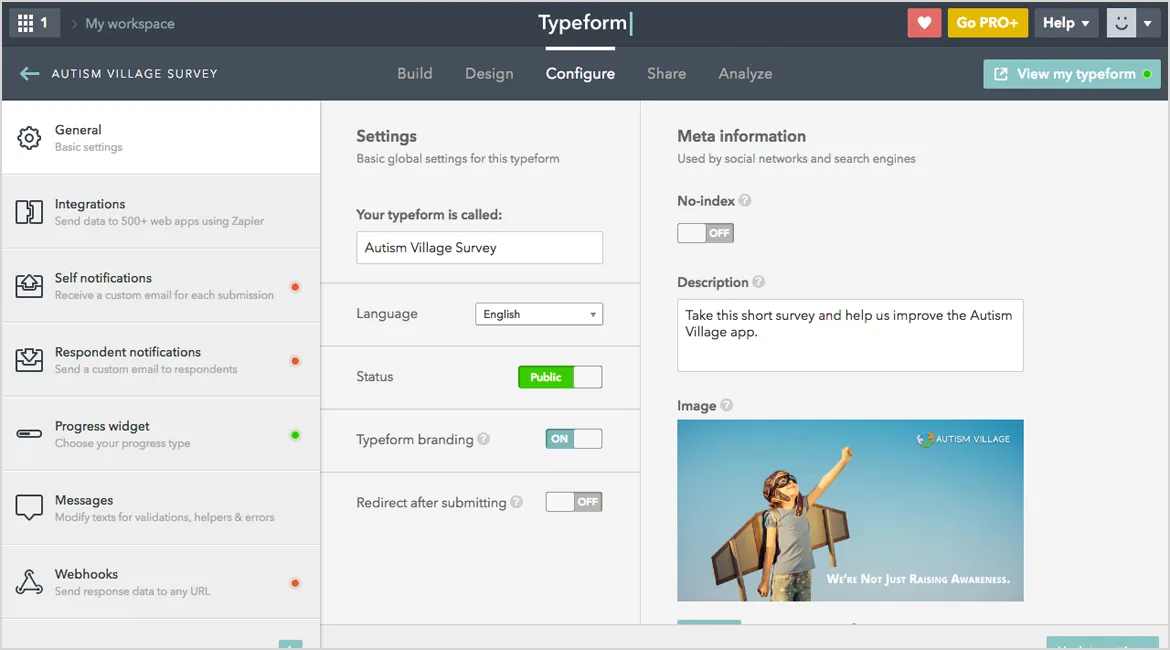Click help icon next to Description
This screenshot has width=1170, height=650.
coord(758,282)
